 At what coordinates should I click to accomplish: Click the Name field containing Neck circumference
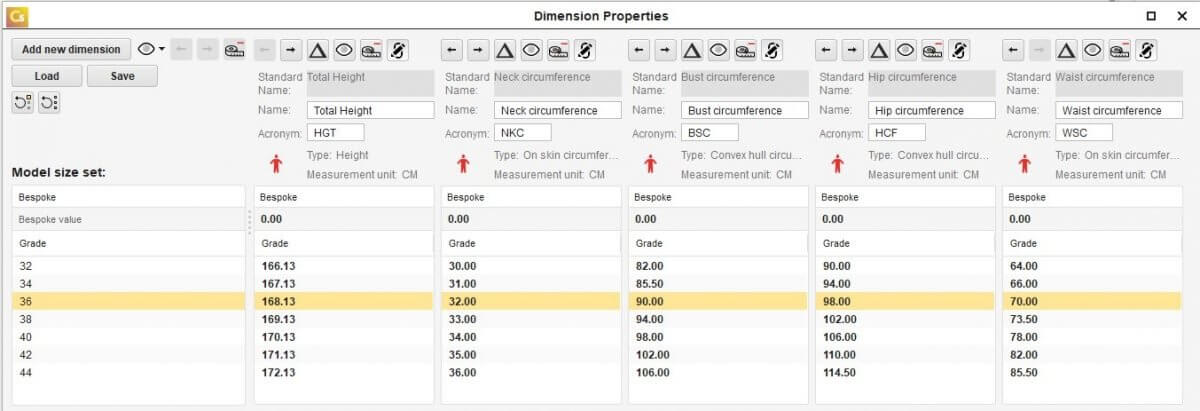tap(558, 111)
